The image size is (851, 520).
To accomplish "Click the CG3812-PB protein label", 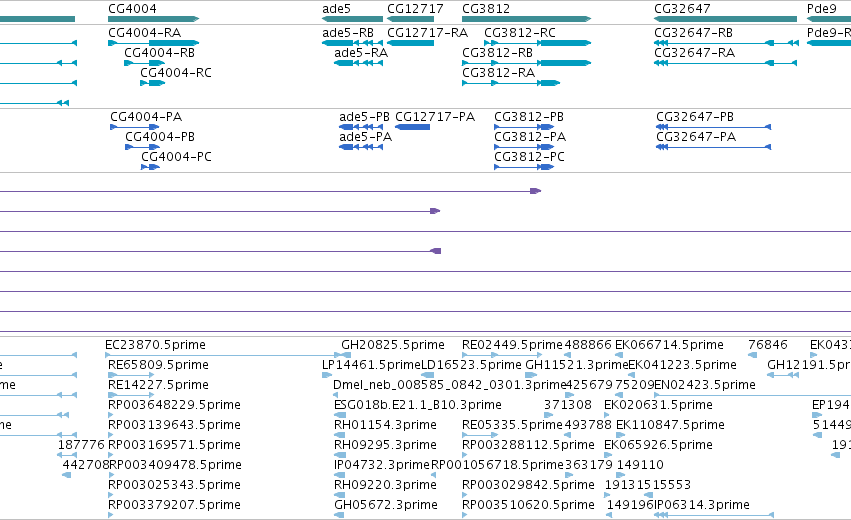I will pyautogui.click(x=529, y=117).
